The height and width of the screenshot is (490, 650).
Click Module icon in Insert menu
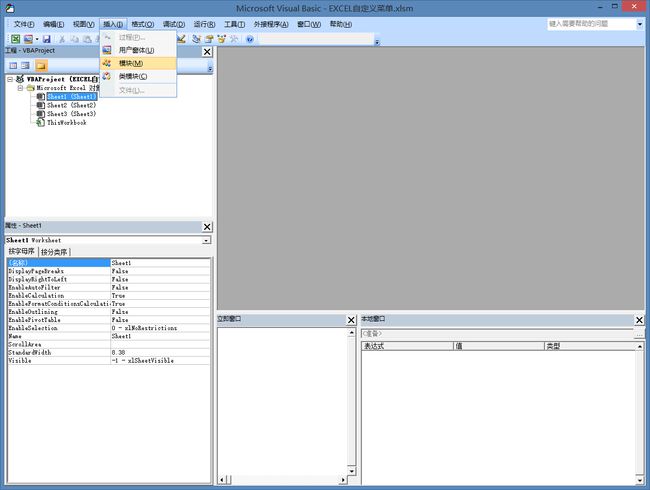pos(107,63)
